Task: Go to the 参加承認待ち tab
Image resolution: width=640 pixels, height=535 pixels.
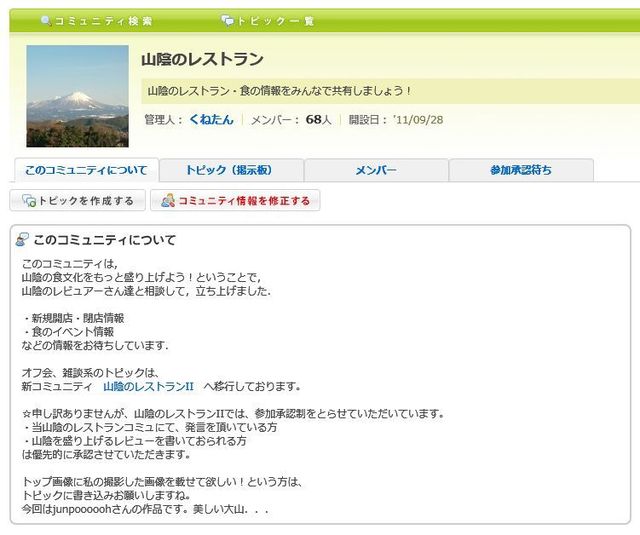Action: click(520, 170)
